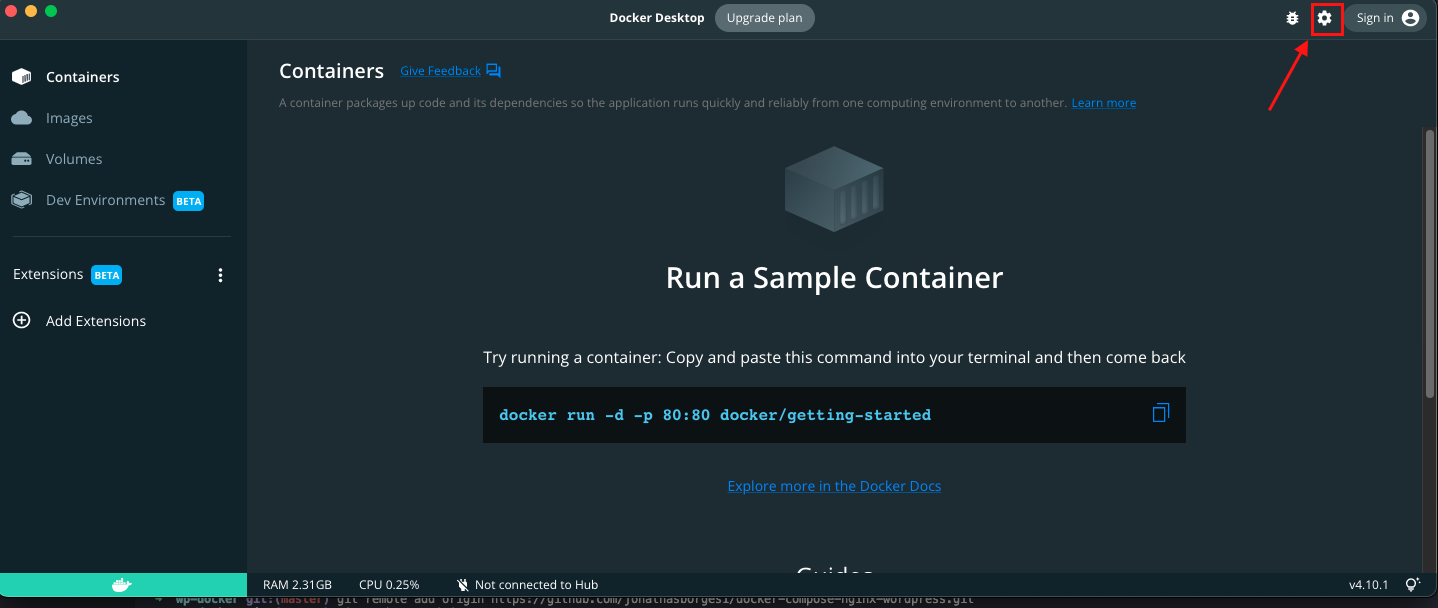The height and width of the screenshot is (608, 1438).
Task: Click the Run a Sample Container heading
Action: pos(834,277)
